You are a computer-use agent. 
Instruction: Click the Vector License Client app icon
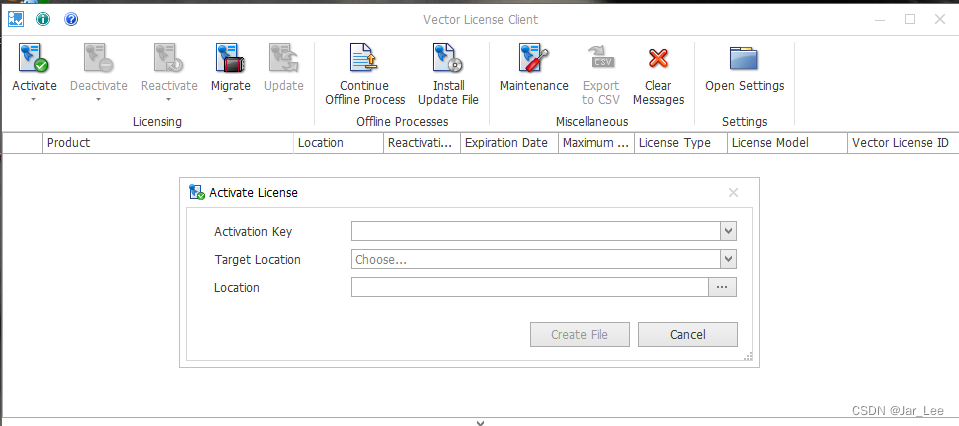pos(15,20)
